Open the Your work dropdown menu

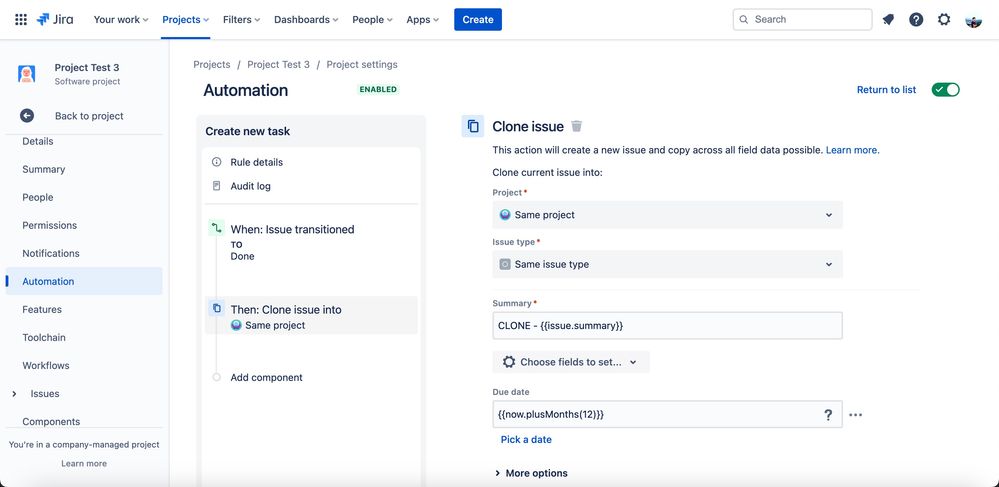pyautogui.click(x=120, y=20)
